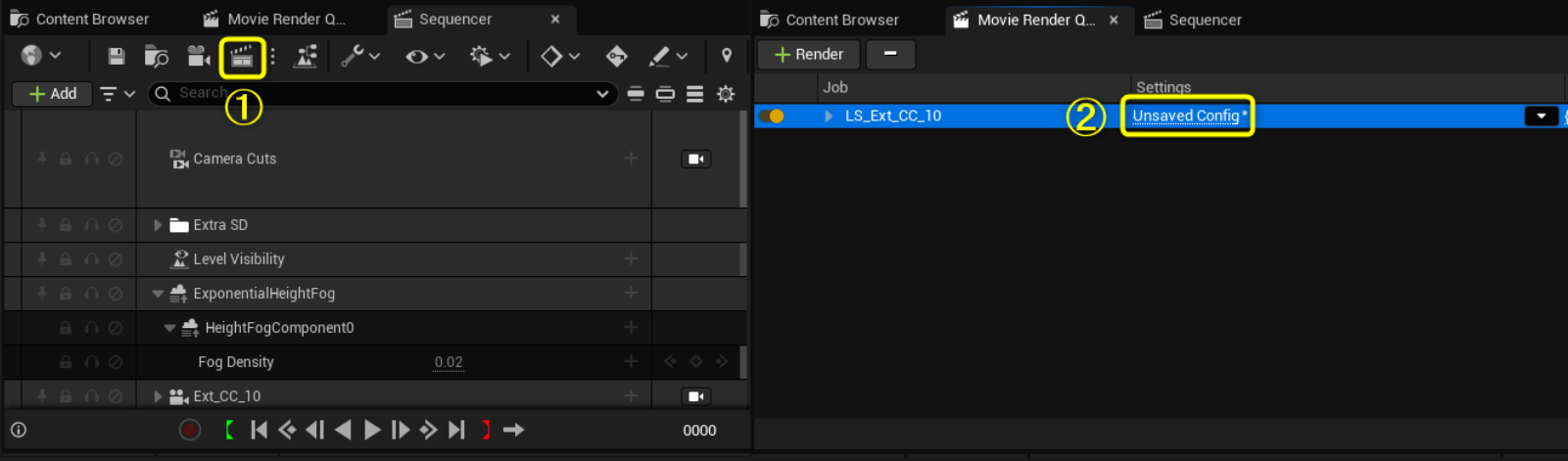Add track to ExponentialHeightFog with plus

point(631,294)
